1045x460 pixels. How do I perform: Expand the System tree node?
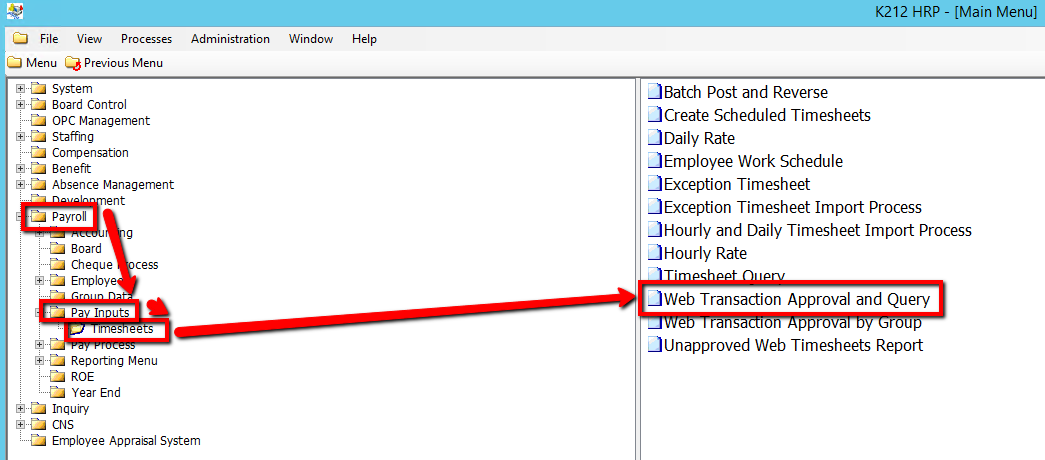click(20, 89)
